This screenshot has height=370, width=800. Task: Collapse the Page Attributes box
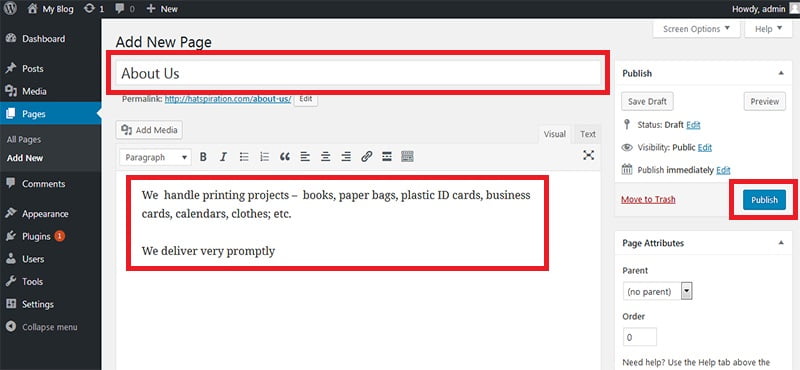pos(781,243)
